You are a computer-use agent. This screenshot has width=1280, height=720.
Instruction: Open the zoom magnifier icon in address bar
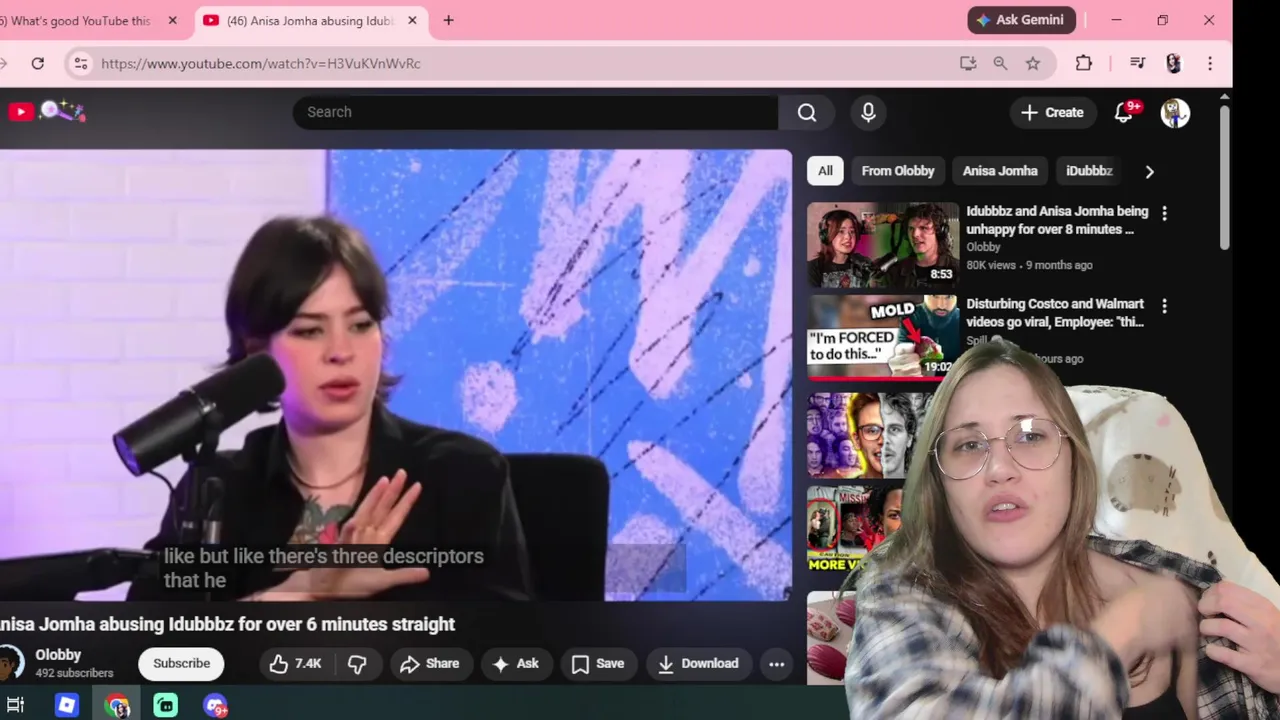[1000, 63]
